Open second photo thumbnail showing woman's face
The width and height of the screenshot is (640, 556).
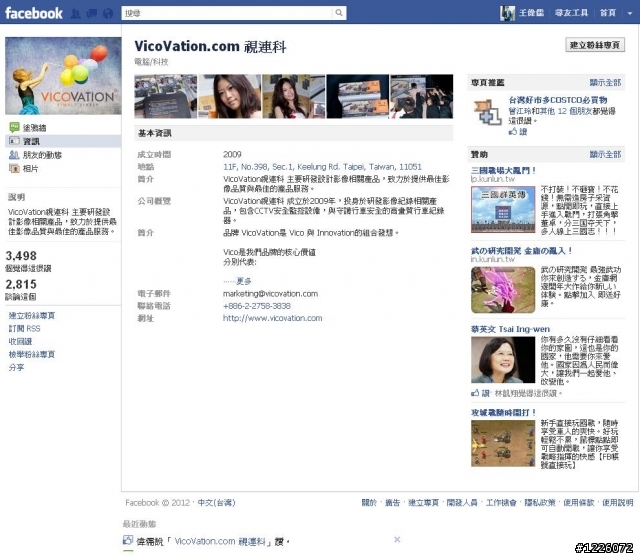pos(229,96)
